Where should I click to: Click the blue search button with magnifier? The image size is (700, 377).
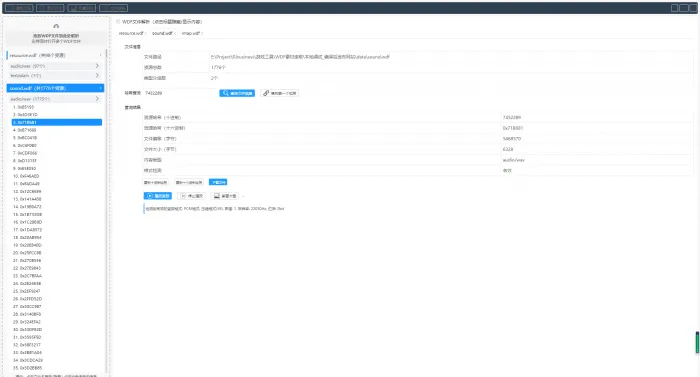pos(237,93)
